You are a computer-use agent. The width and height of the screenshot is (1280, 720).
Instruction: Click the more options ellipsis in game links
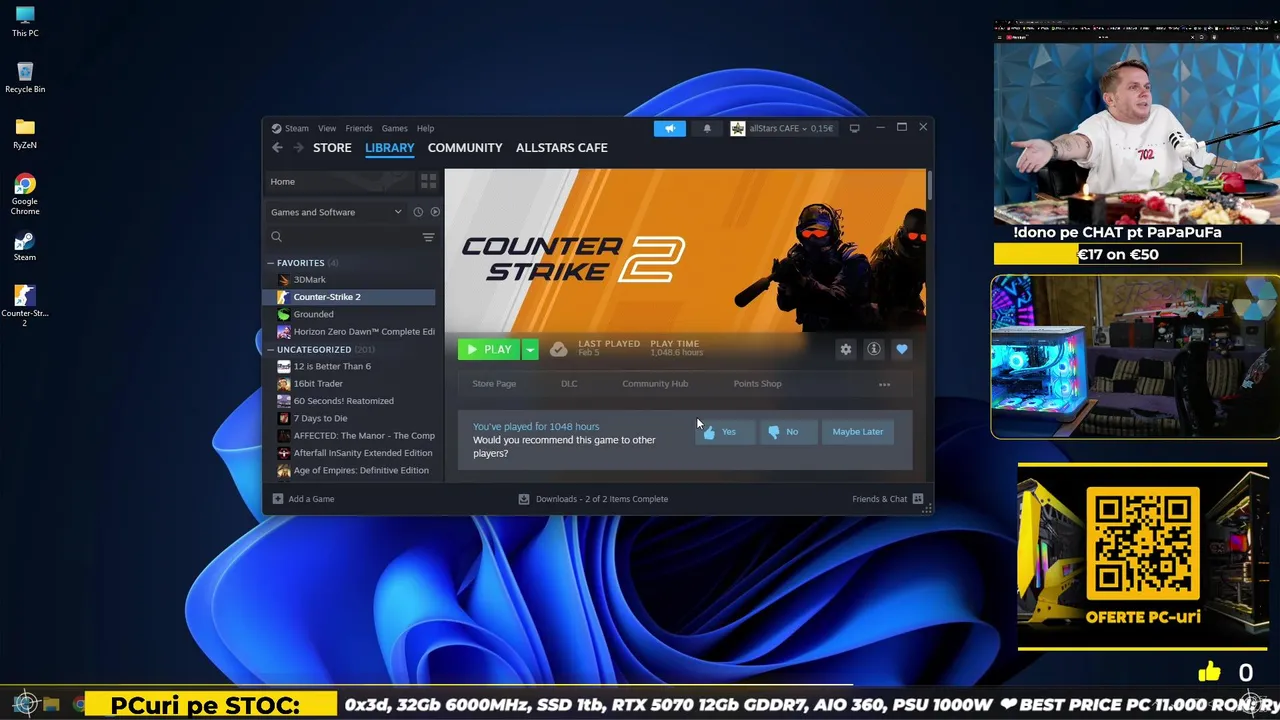pos(884,384)
